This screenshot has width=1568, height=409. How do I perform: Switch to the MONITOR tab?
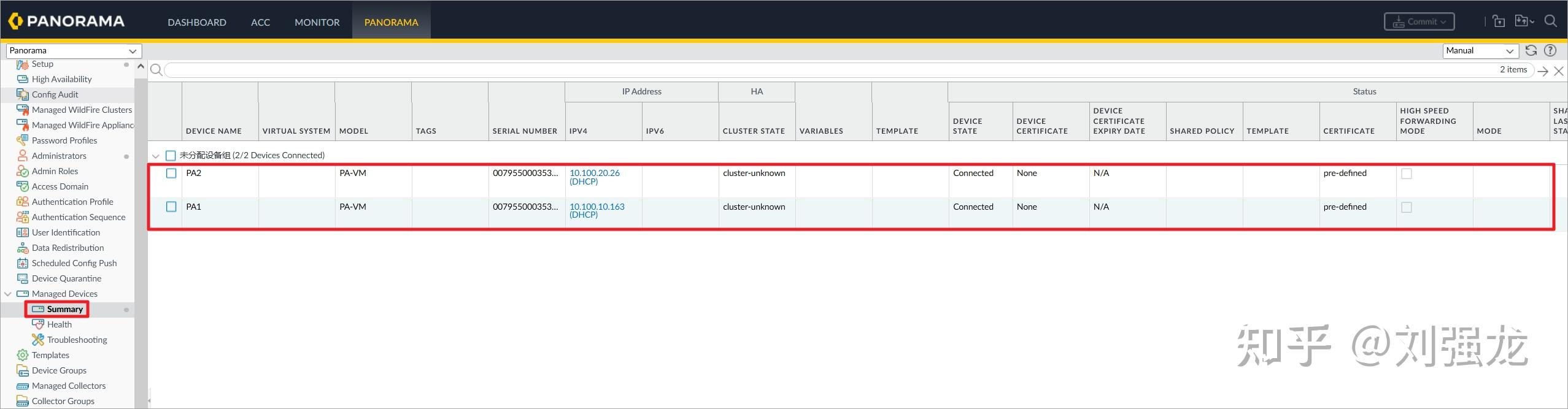317,22
